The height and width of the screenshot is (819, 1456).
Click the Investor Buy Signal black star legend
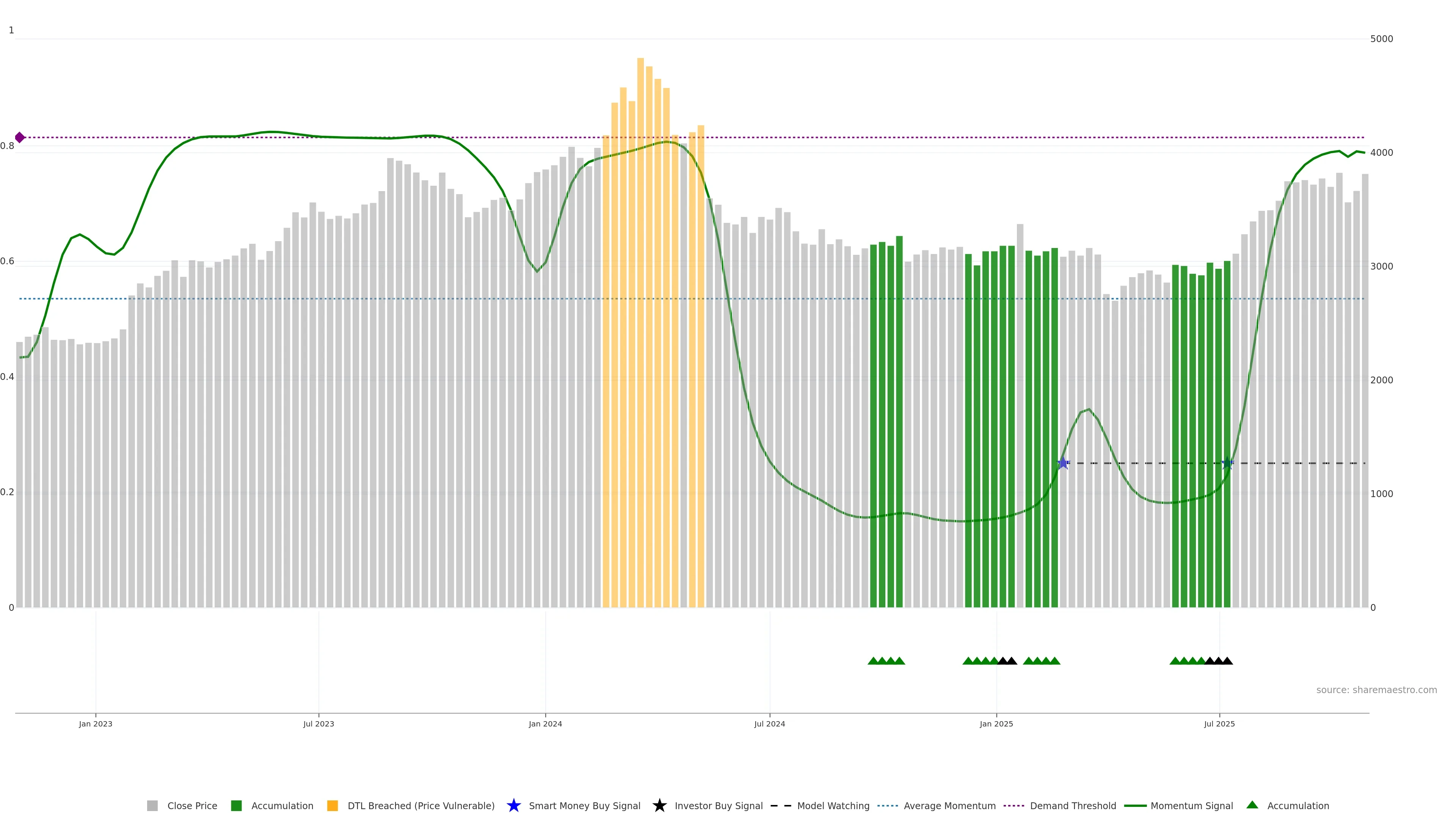[x=659, y=805]
